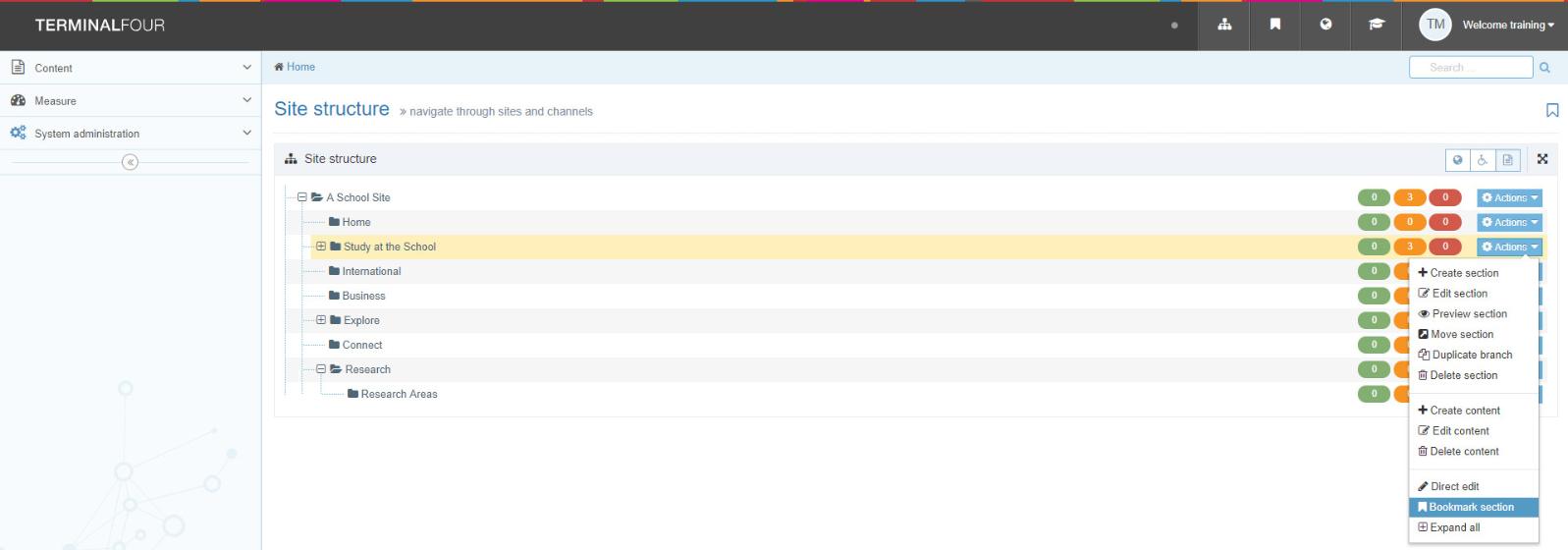This screenshot has height=550, width=1568.
Task: Select the Study at the School section
Action: tap(390, 247)
